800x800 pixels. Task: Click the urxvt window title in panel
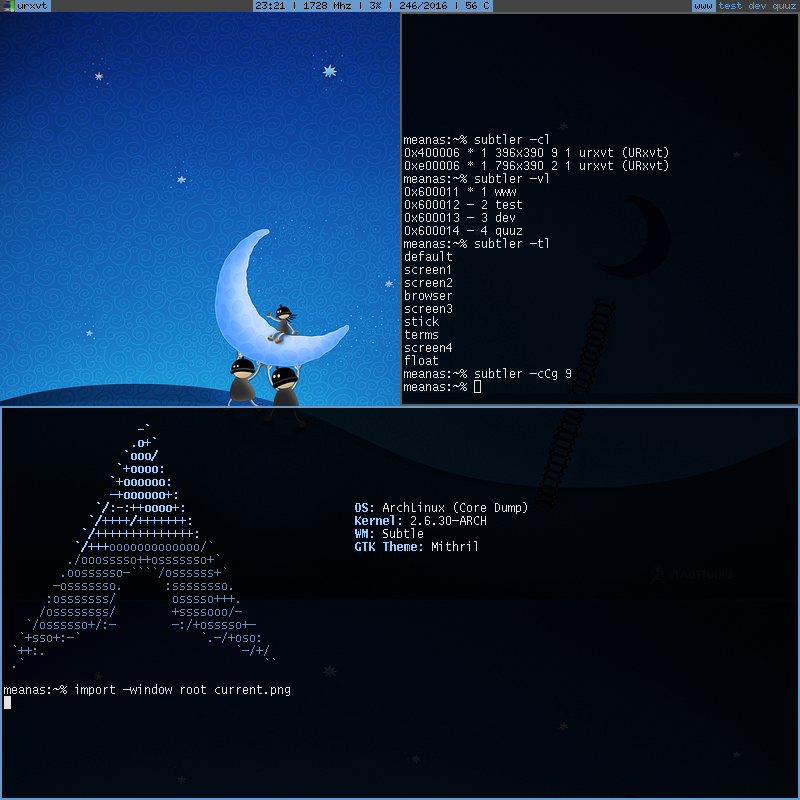(32, 6)
